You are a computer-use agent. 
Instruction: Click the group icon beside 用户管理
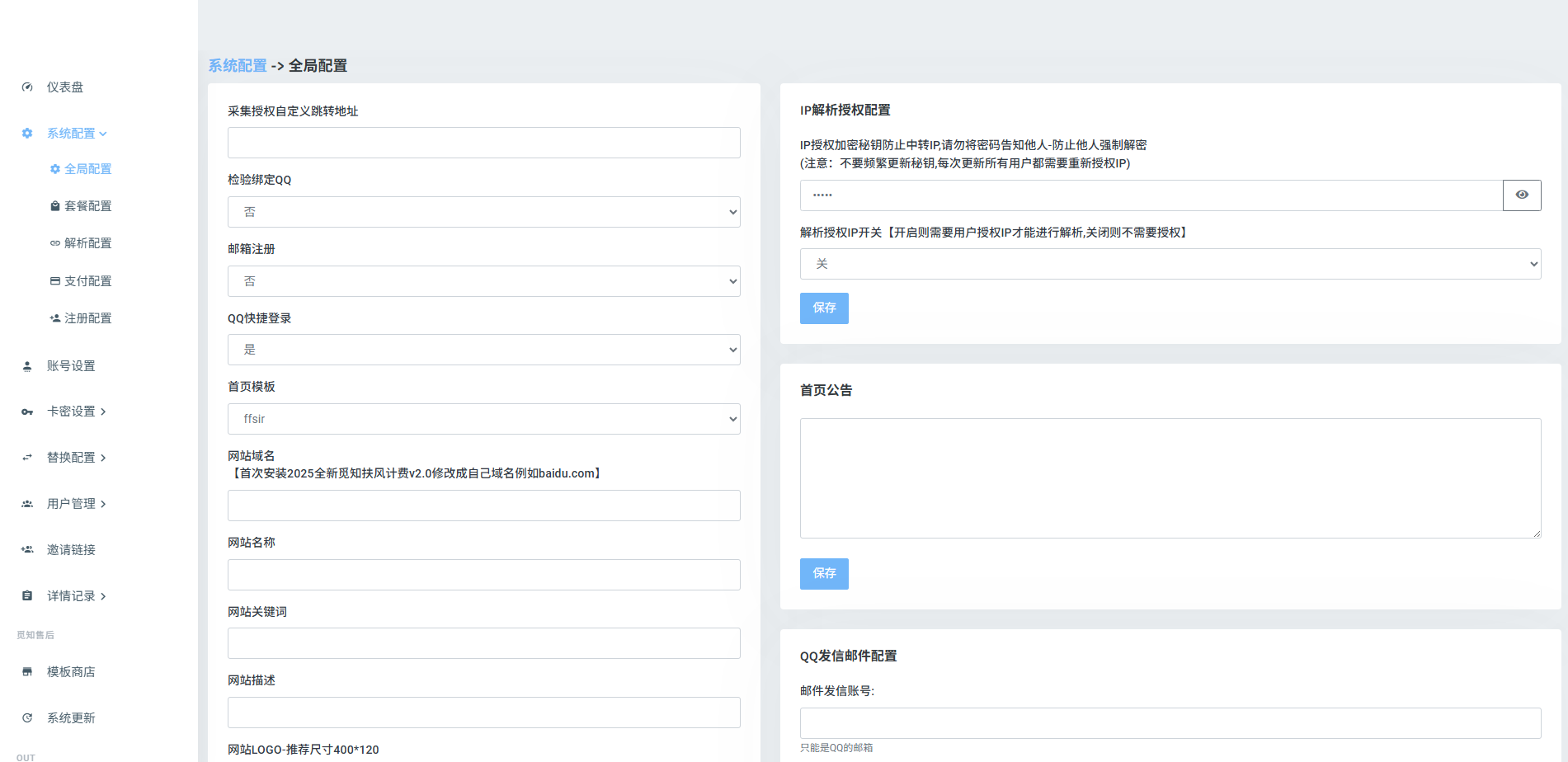[x=27, y=504]
